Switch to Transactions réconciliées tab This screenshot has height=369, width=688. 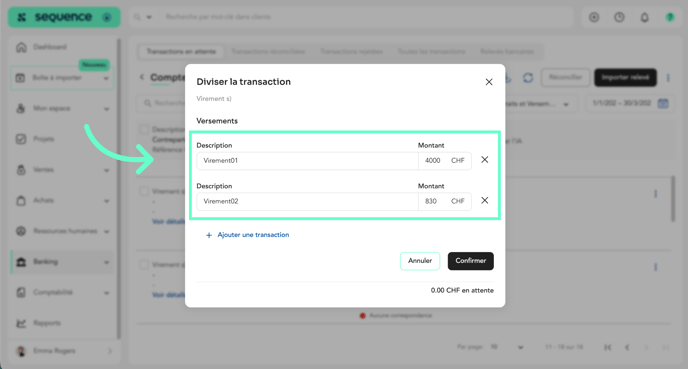pyautogui.click(x=268, y=51)
